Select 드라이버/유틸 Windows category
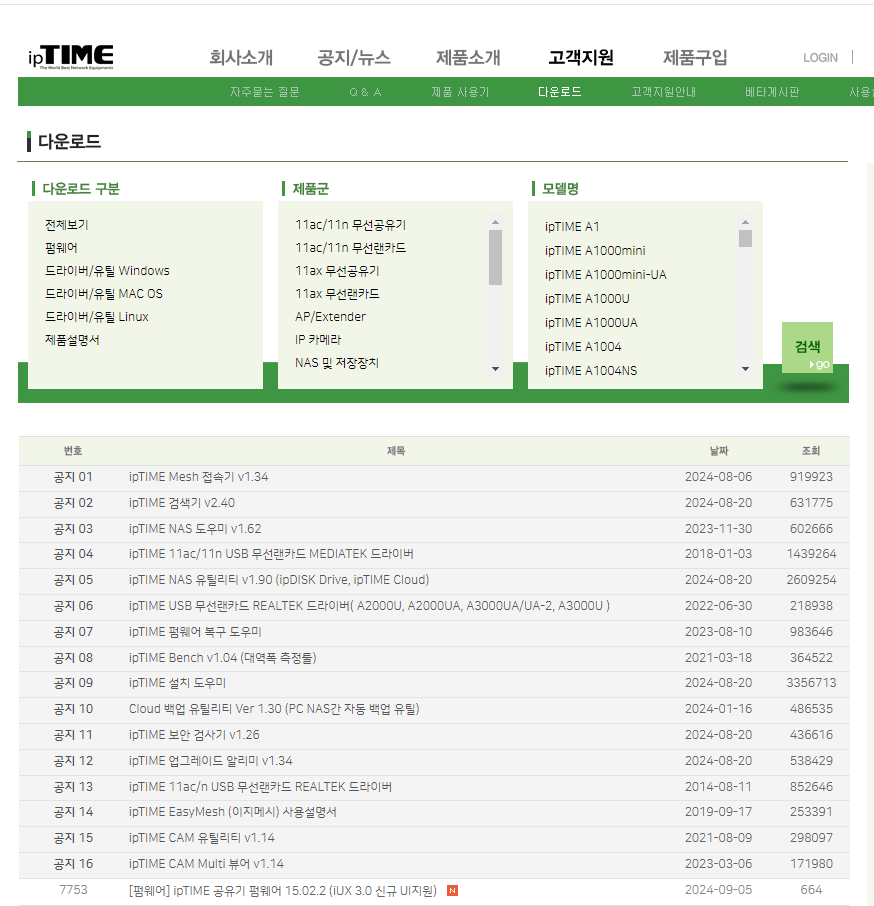This screenshot has width=874, height=906. (x=107, y=271)
